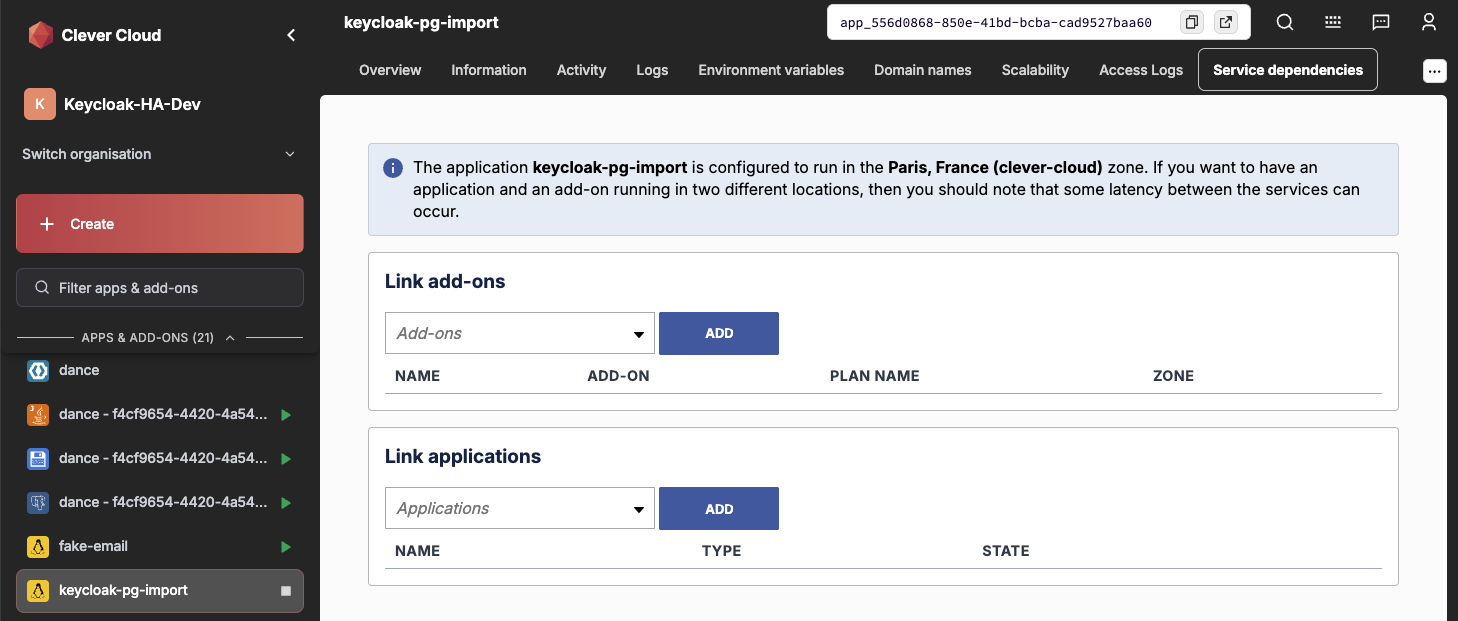Open the Logs tab
The height and width of the screenshot is (621, 1458).
point(652,70)
